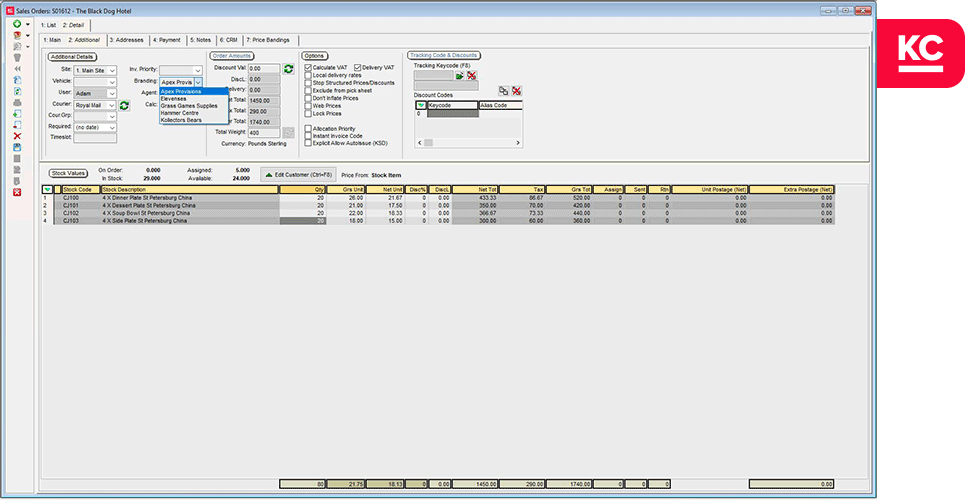Viewport: 965px width, 500px height.
Task: Click green triangle in stock grid header corner
Action: pyautogui.click(x=47, y=190)
